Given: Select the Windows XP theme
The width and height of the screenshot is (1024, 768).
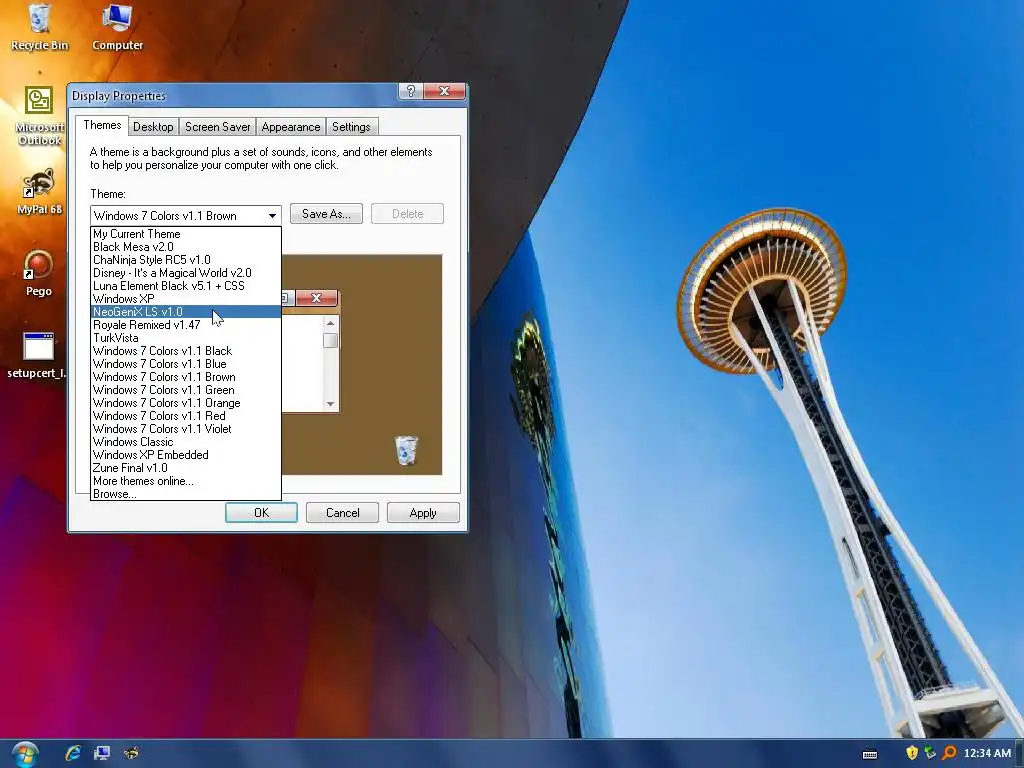Looking at the screenshot, I should coord(185,299).
